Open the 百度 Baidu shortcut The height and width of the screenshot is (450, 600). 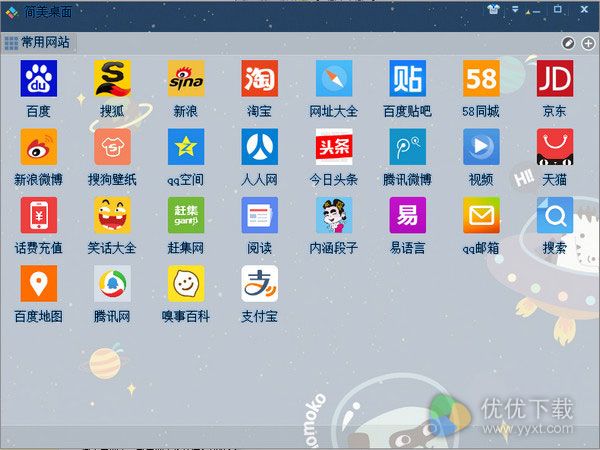click(x=39, y=78)
